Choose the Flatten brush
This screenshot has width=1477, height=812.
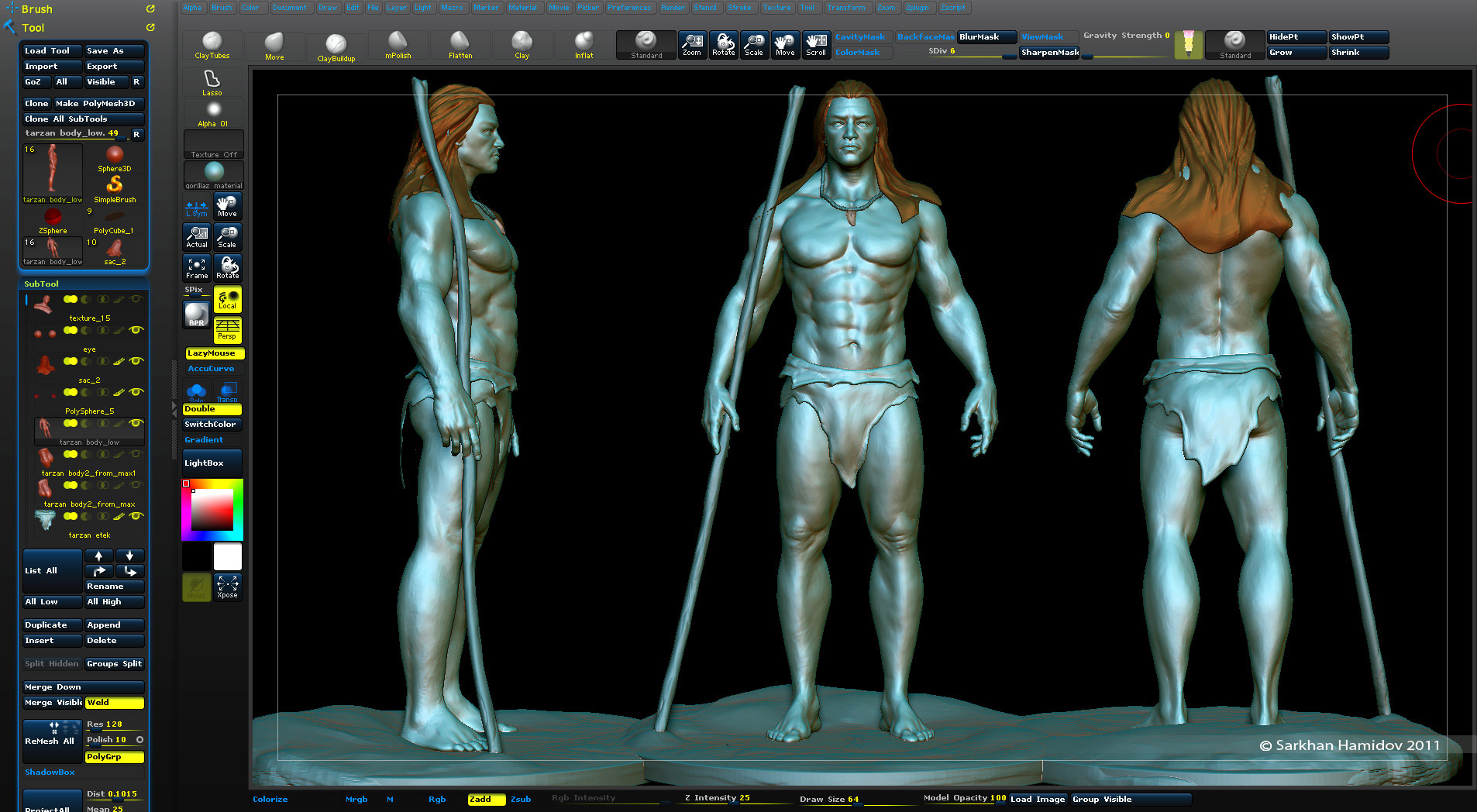click(x=460, y=46)
